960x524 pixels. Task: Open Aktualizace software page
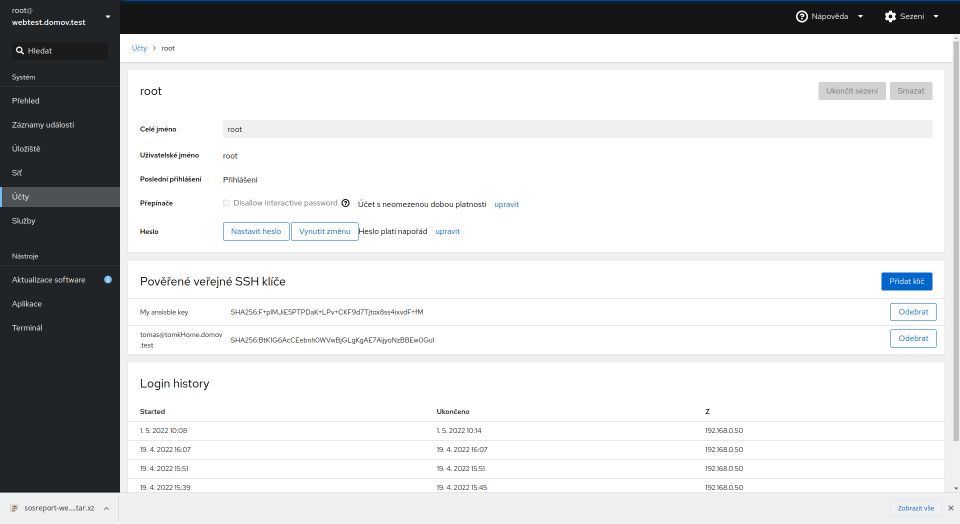pos(60,280)
